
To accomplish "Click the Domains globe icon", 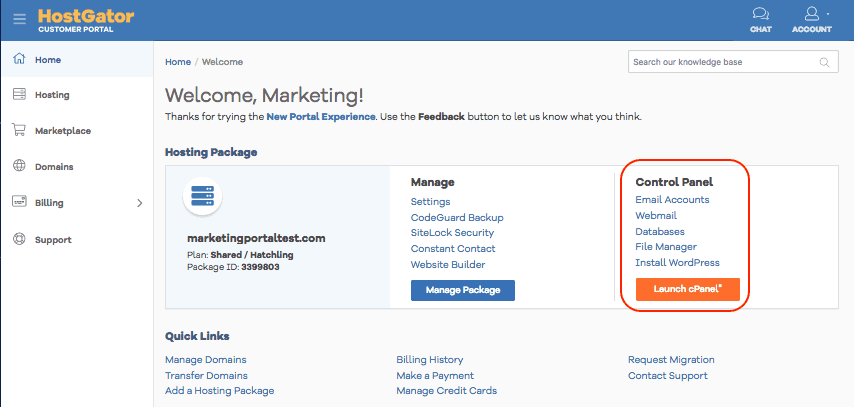I will pos(19,166).
